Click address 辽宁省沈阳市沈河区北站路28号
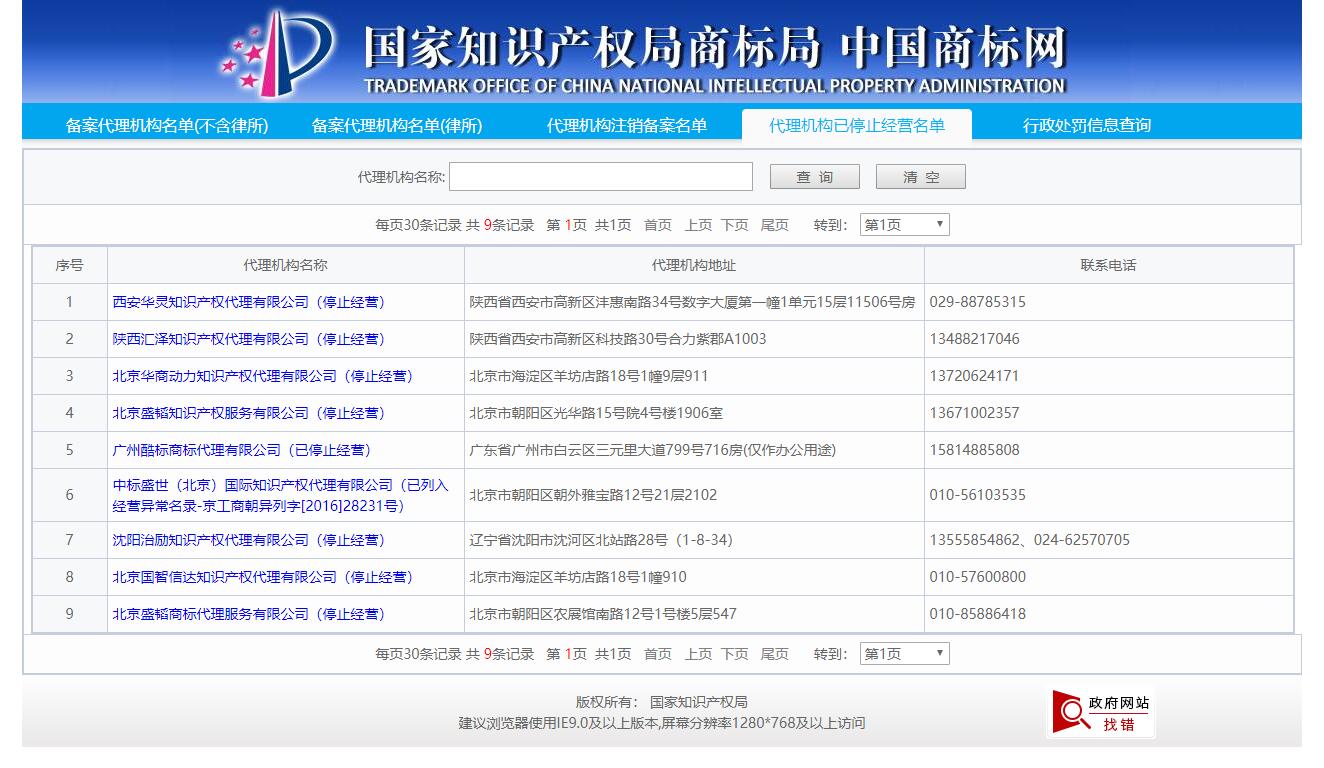The image size is (1324, 768). tap(601, 540)
